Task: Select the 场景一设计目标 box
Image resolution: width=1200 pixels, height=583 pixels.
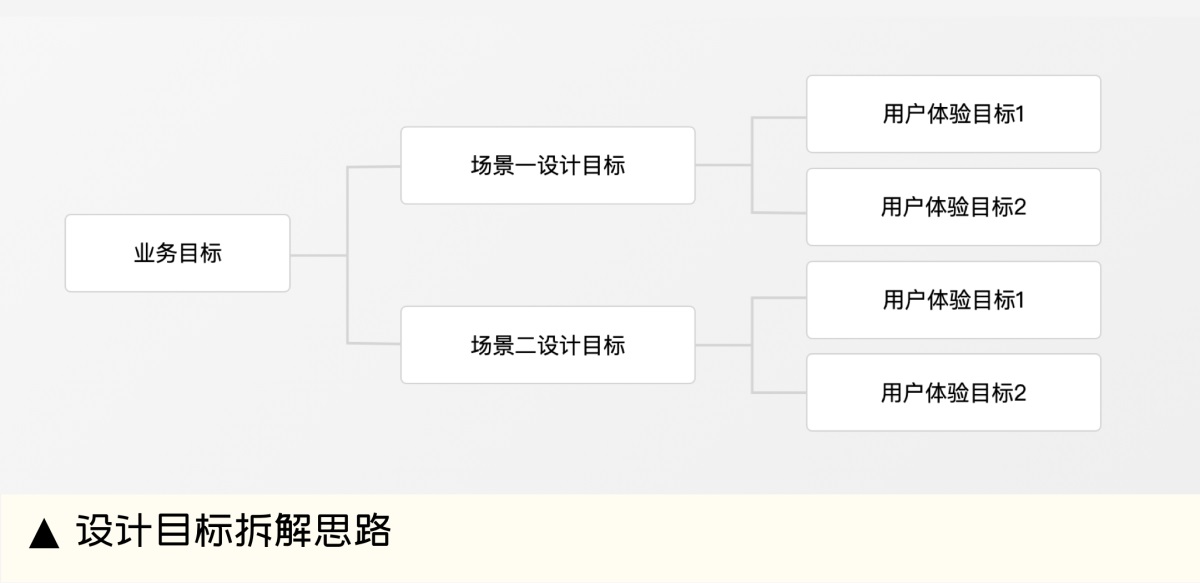Action: (x=547, y=165)
